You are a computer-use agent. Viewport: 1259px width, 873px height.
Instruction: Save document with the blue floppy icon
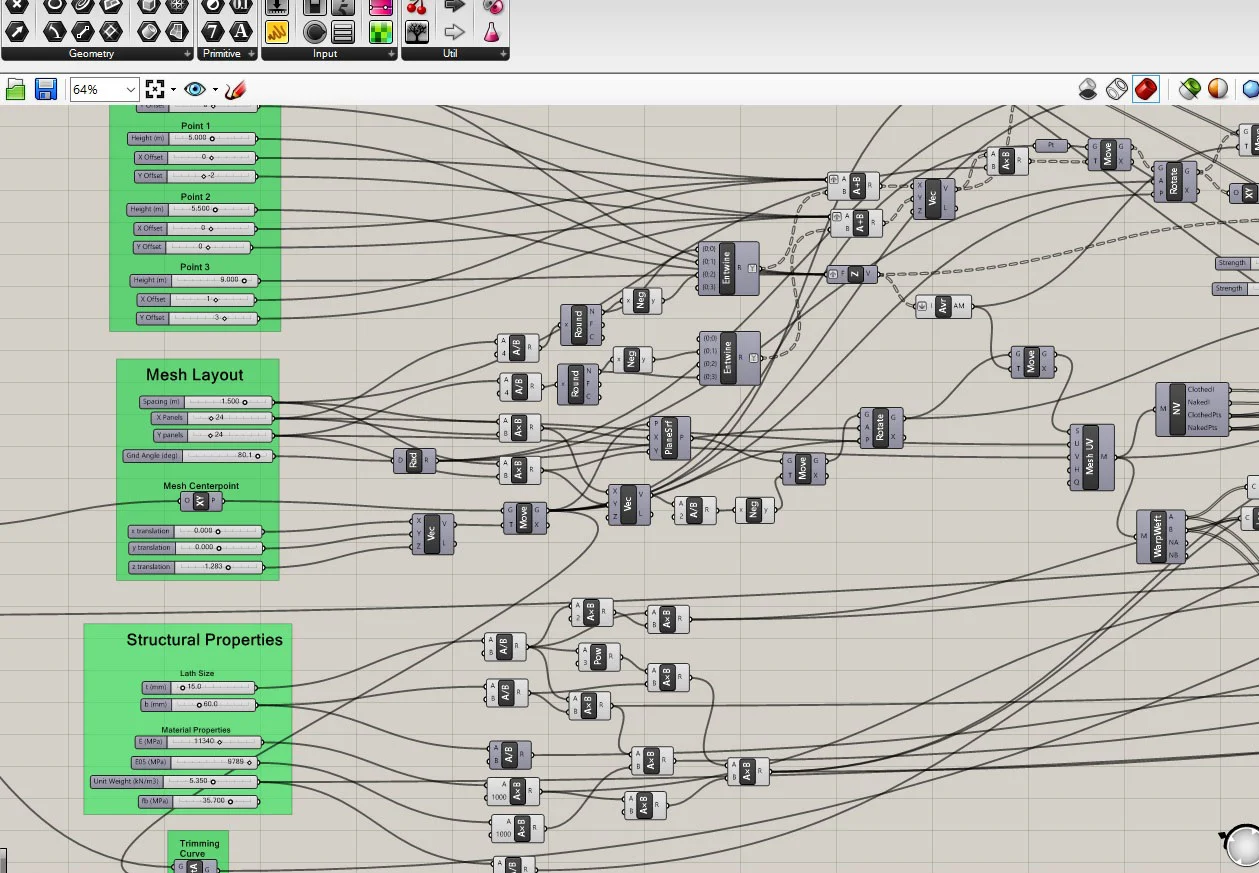point(46,89)
